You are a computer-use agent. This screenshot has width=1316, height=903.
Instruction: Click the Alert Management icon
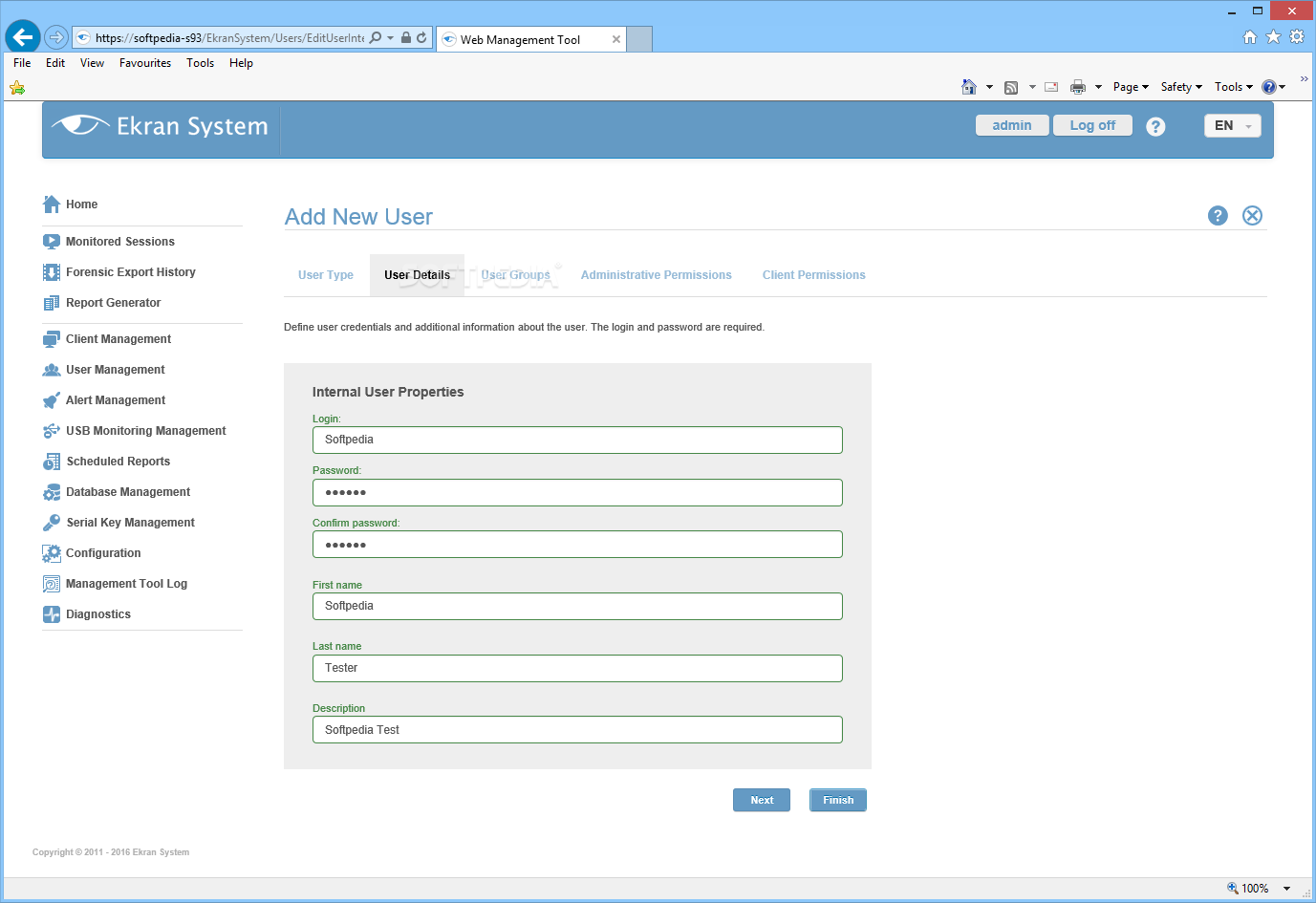[52, 400]
